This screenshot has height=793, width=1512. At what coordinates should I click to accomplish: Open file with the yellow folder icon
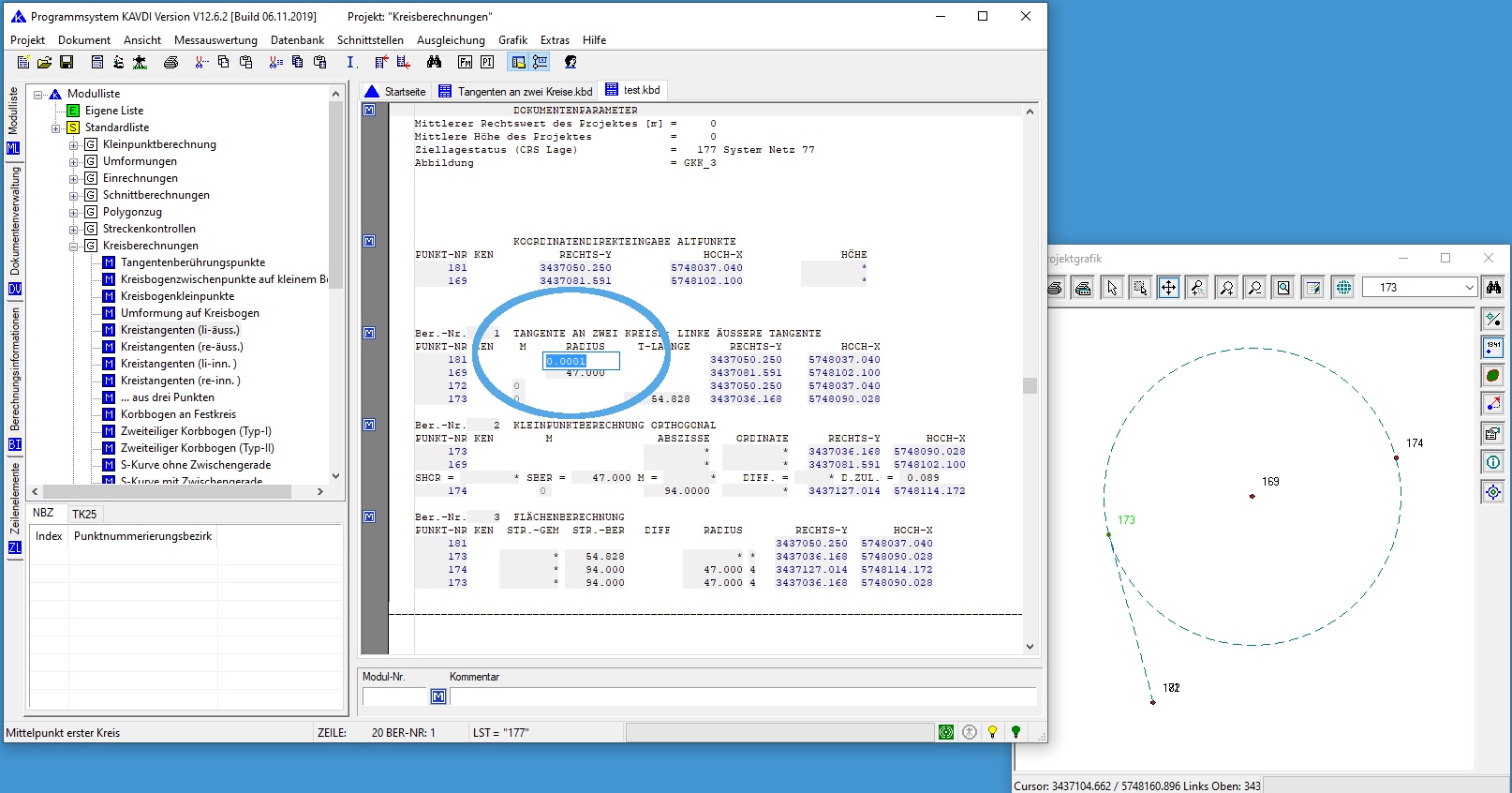[44, 62]
